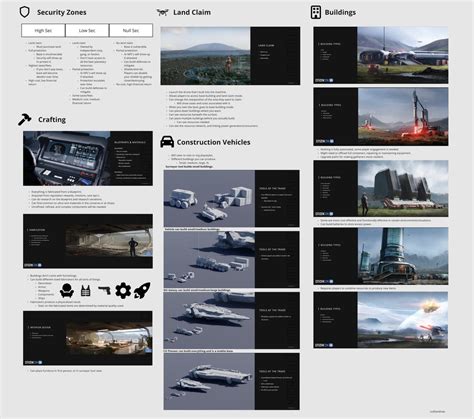Image resolution: width=474 pixels, height=419 pixels.
Task: Select the Null Sec box
Action: 131,30
